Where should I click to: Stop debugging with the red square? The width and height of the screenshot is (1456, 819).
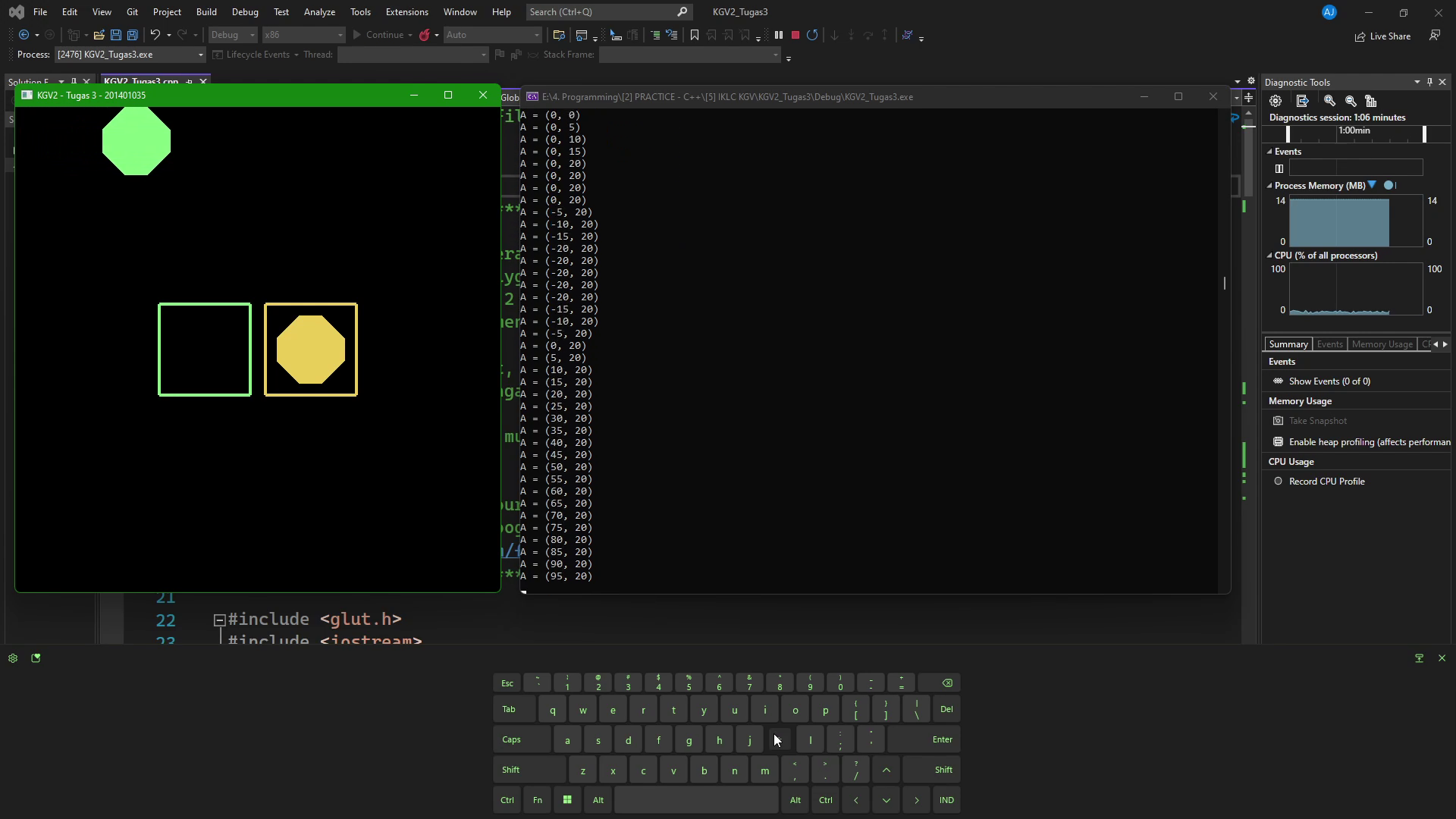point(795,35)
